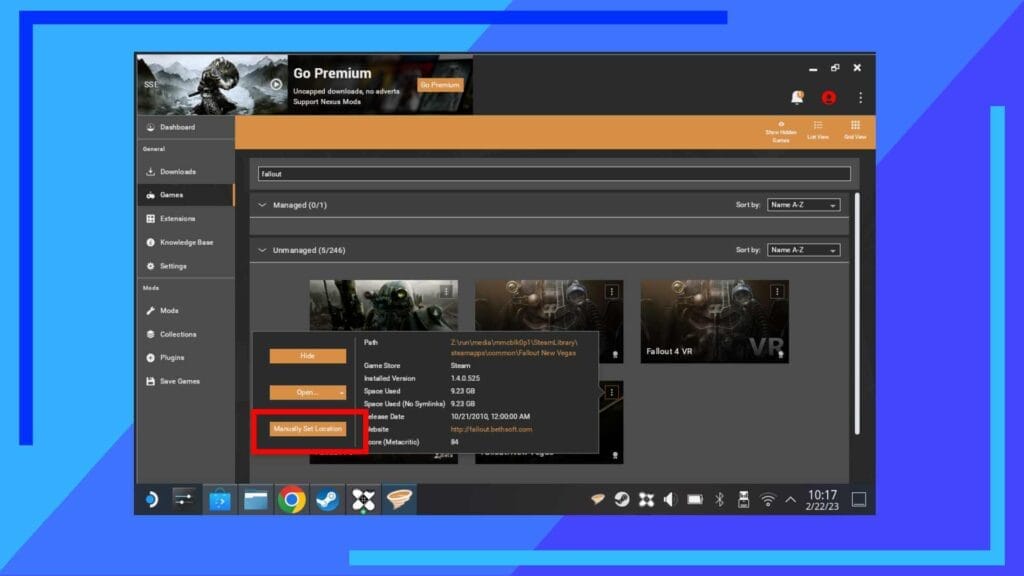Open system settings in taskbar
This screenshot has width=1024, height=576.
coord(184,500)
